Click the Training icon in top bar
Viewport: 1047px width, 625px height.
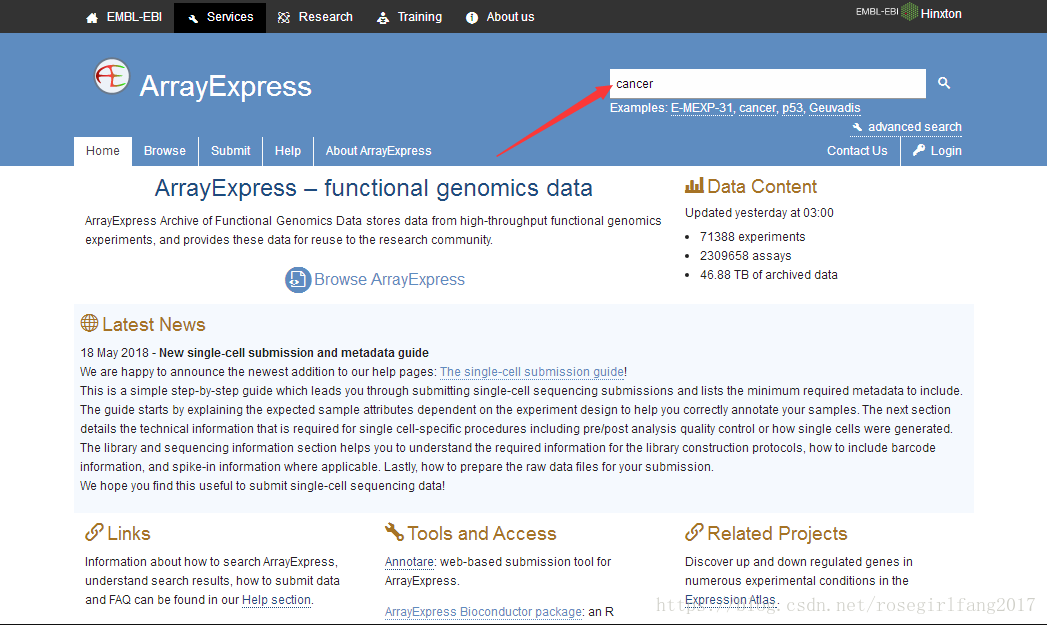coord(383,17)
